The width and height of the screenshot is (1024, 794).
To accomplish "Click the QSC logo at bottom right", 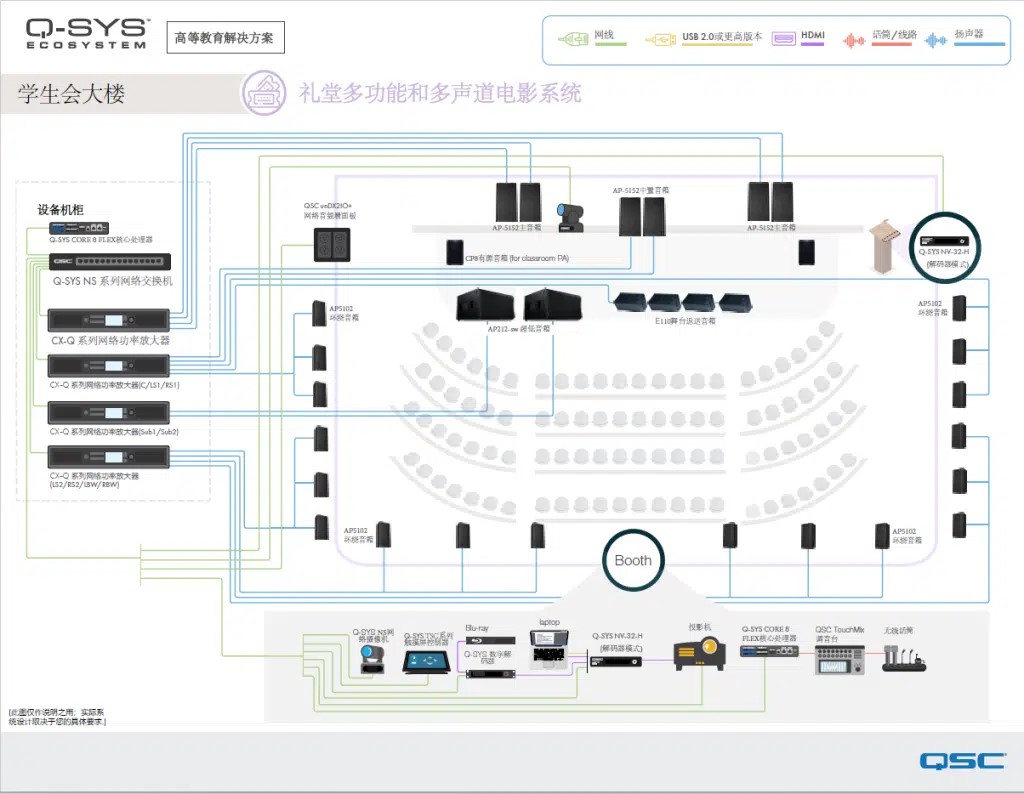I will click(x=962, y=760).
